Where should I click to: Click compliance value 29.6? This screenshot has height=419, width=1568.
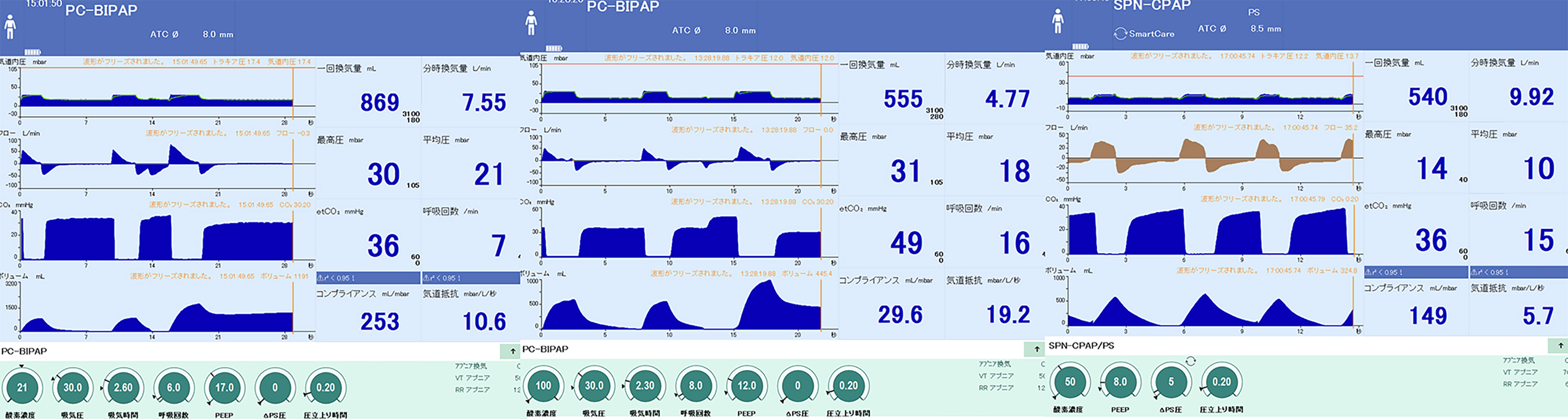[900, 314]
